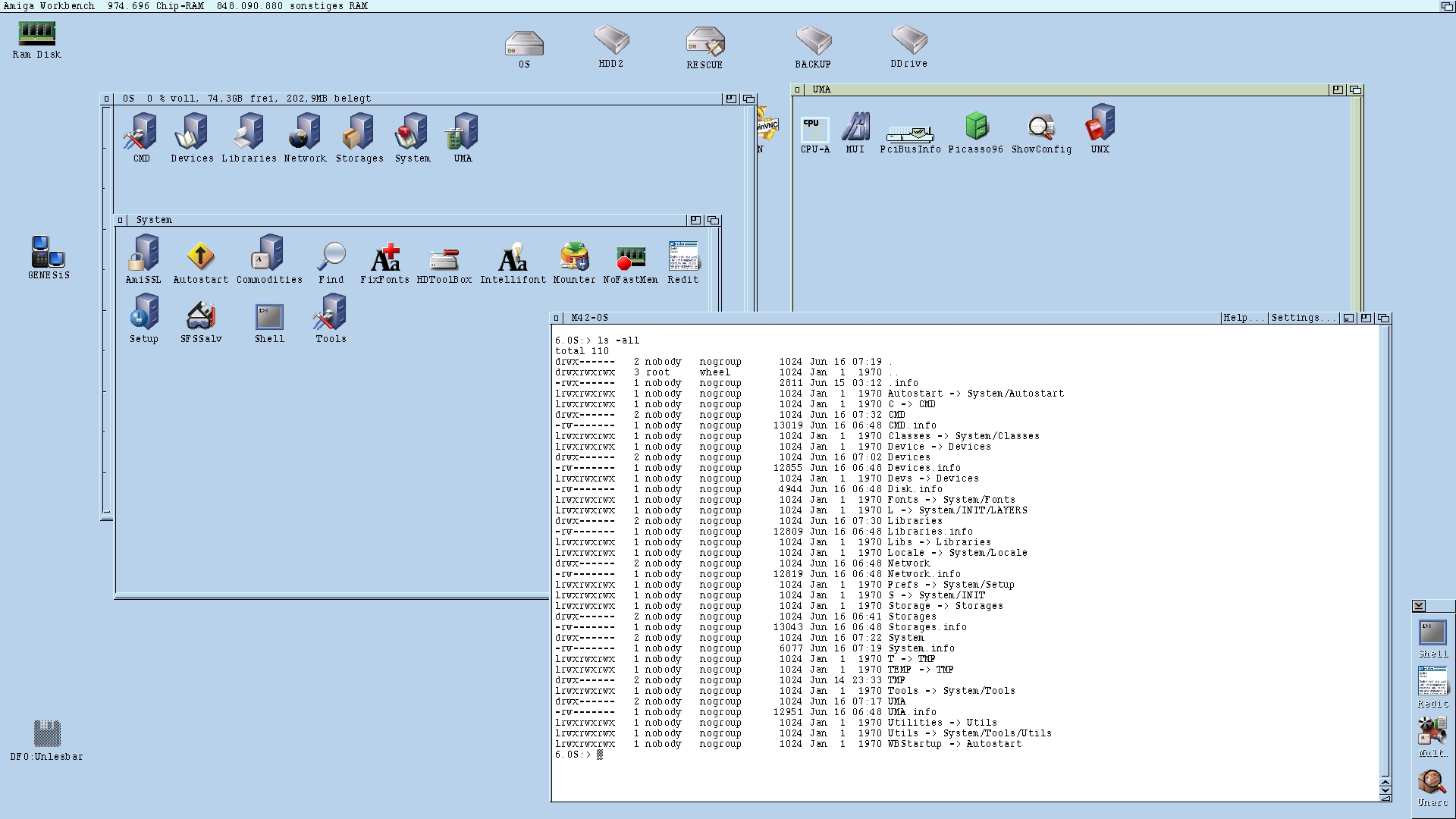Collapse the dock using its arrow toggle
1456x819 pixels.
click(x=1419, y=606)
